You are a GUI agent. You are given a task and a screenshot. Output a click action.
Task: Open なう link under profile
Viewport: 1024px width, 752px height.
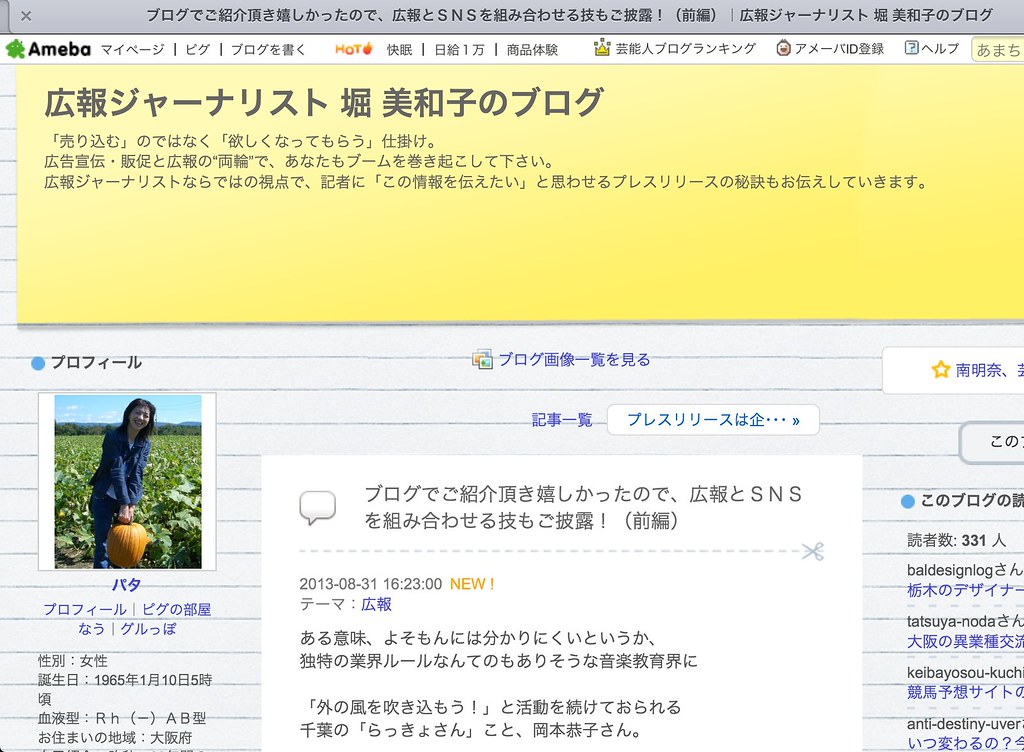91,629
